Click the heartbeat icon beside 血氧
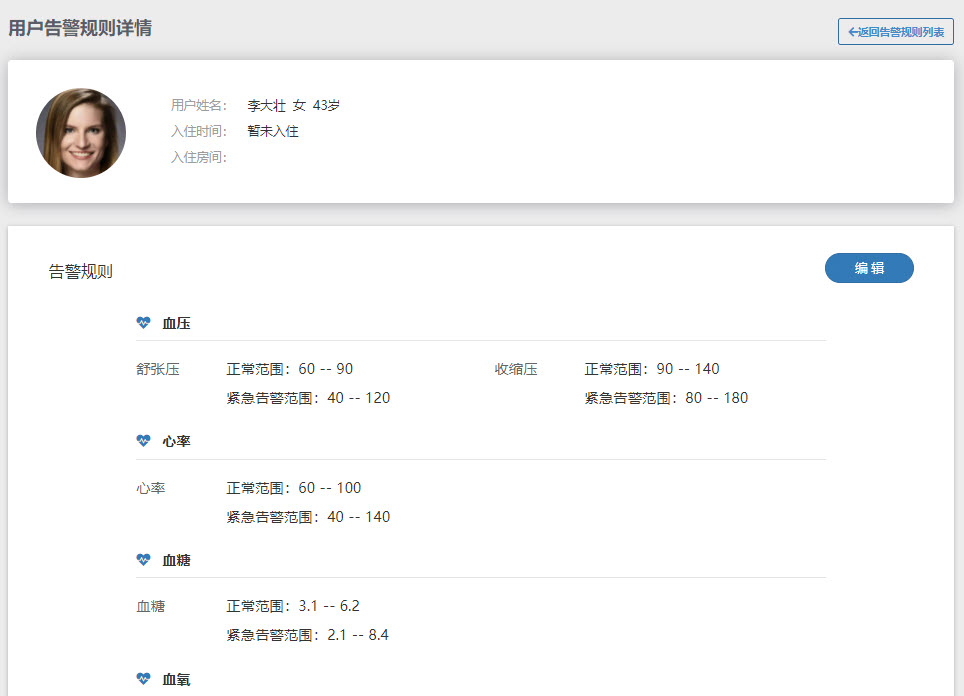 point(143,679)
